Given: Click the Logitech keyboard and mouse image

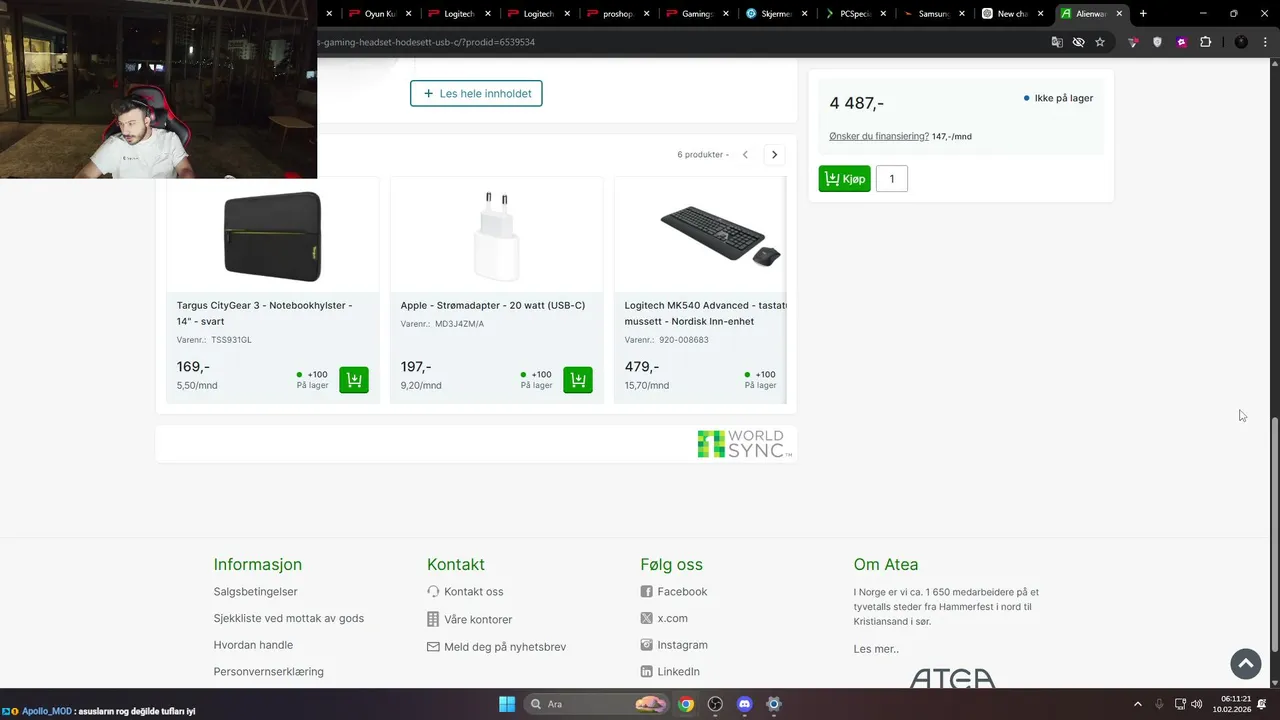Looking at the screenshot, I should pyautogui.click(x=720, y=235).
